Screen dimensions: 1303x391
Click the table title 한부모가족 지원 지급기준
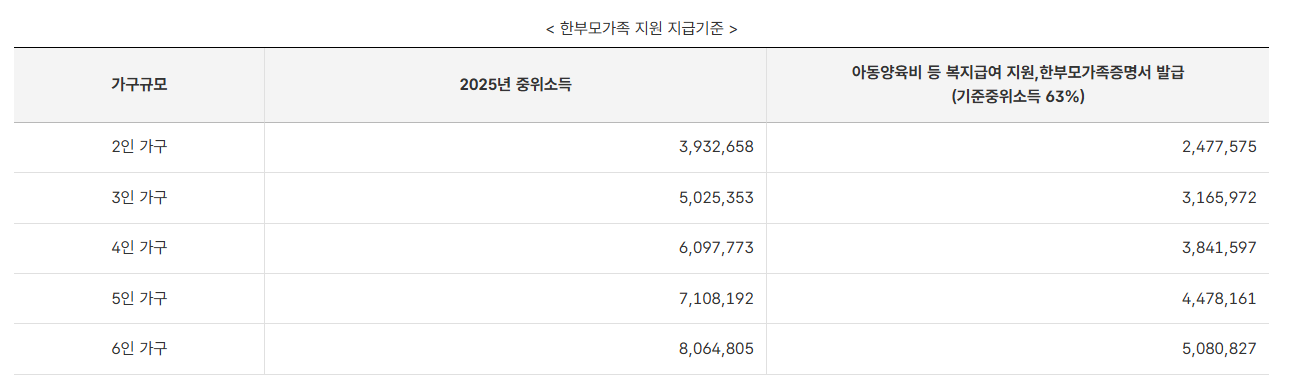point(642,29)
